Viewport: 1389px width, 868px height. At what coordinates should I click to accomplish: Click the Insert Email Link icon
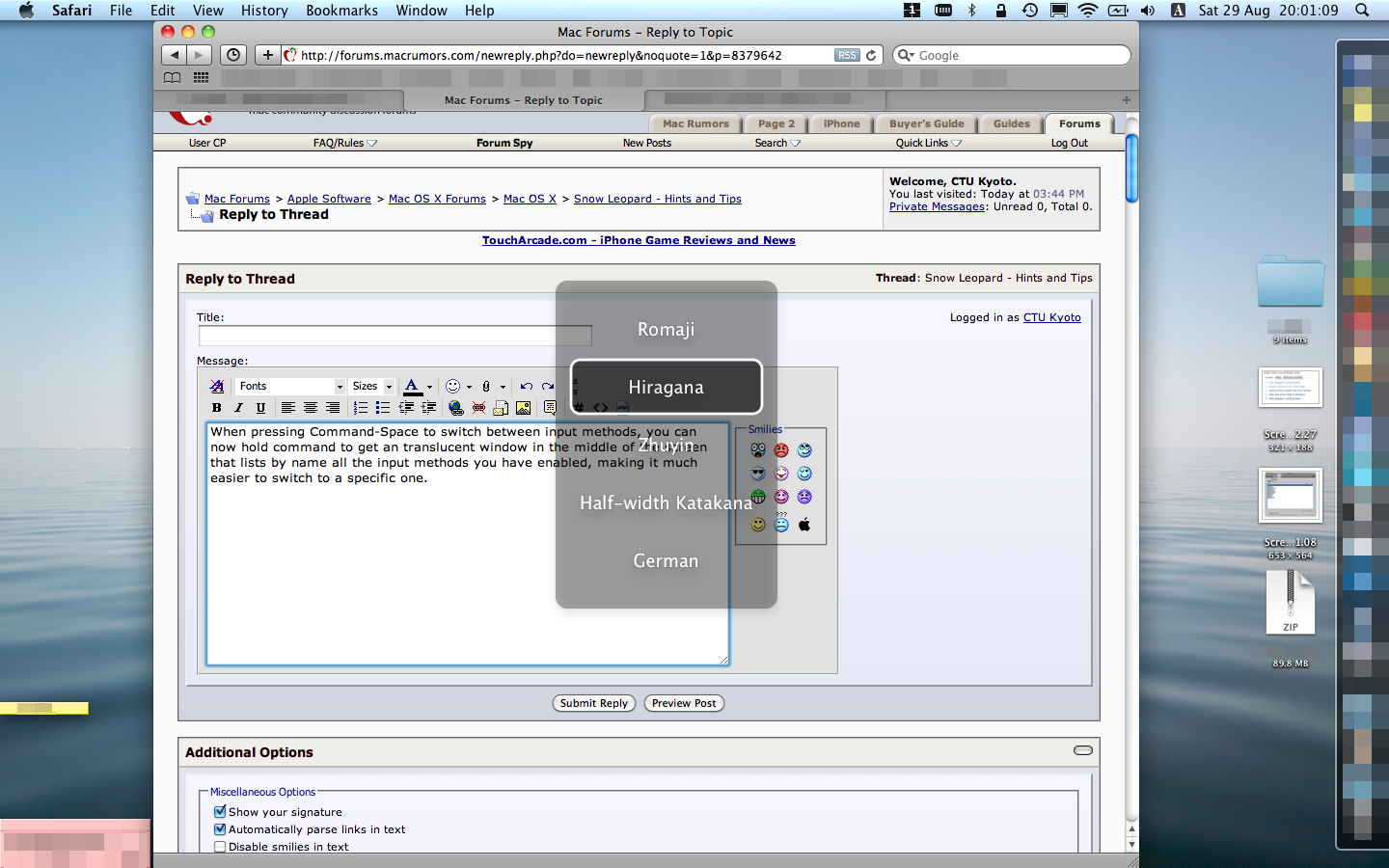tap(501, 408)
